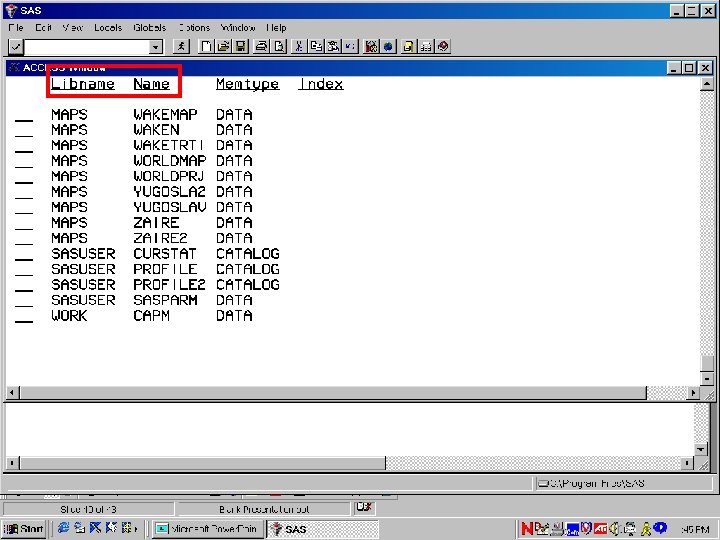This screenshot has height=540, width=720.
Task: Click the small icon right of Blank Presentation status
Action: pos(364,507)
